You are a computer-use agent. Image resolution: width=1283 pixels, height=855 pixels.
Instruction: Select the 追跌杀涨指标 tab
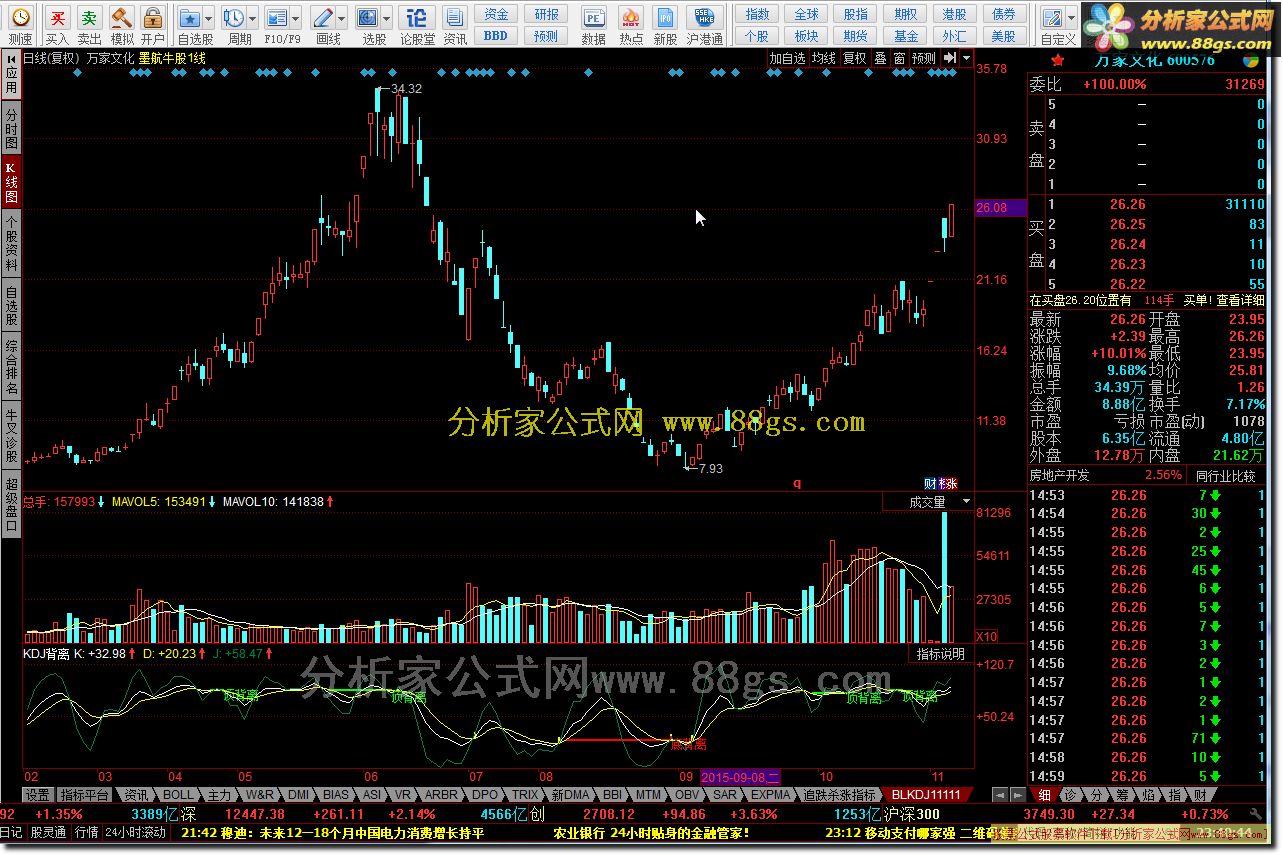pyautogui.click(x=840, y=795)
